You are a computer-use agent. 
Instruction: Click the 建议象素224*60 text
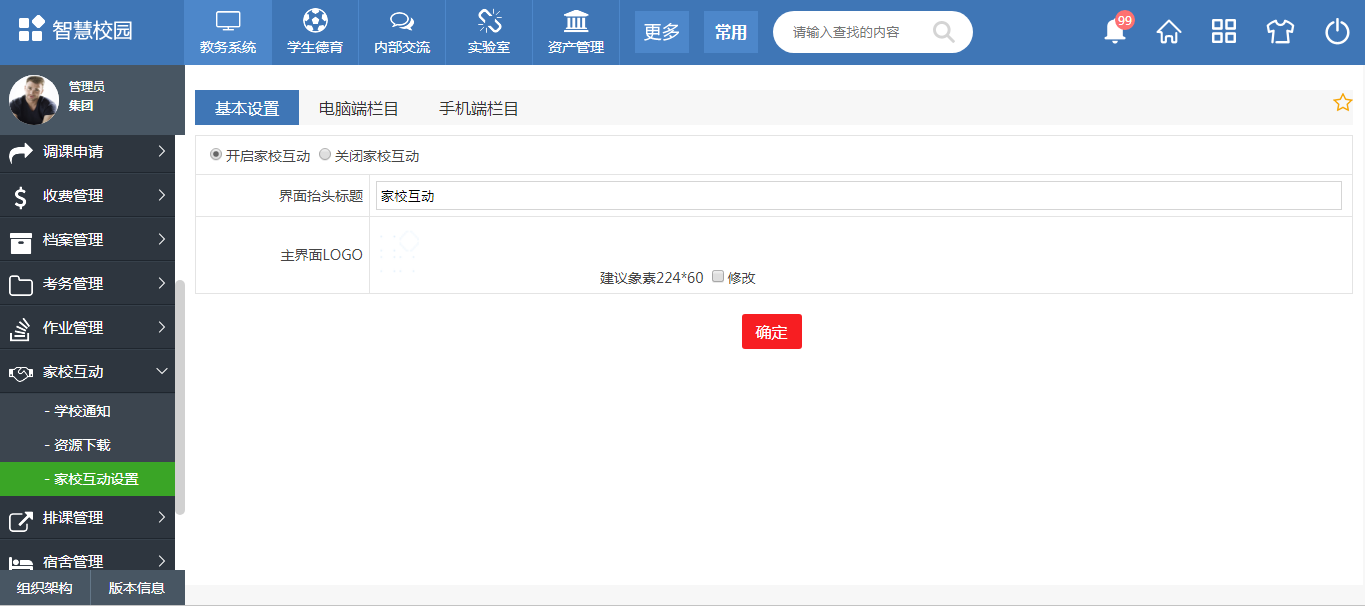[652, 278]
